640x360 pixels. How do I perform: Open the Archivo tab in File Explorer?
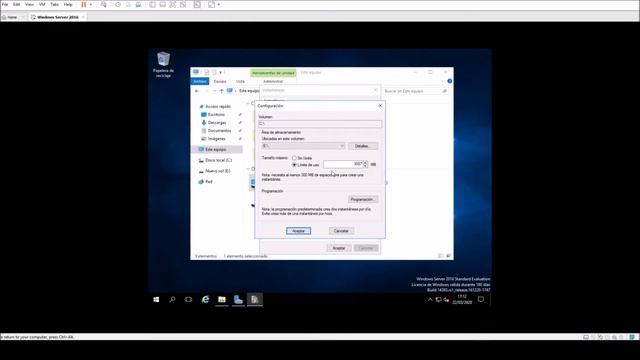pyautogui.click(x=200, y=81)
